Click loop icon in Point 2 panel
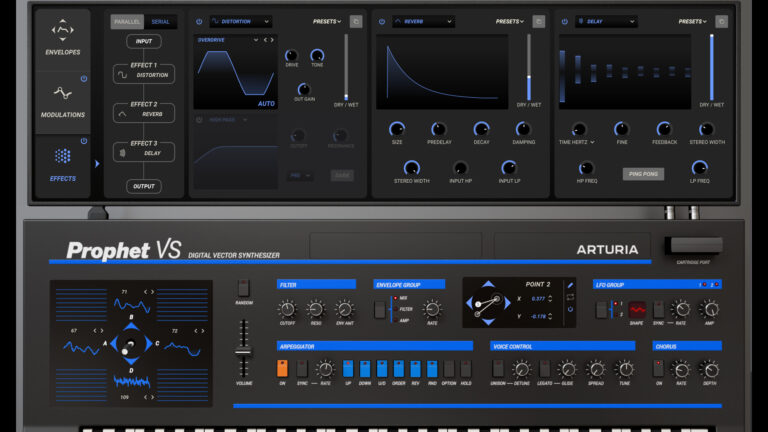 570,297
